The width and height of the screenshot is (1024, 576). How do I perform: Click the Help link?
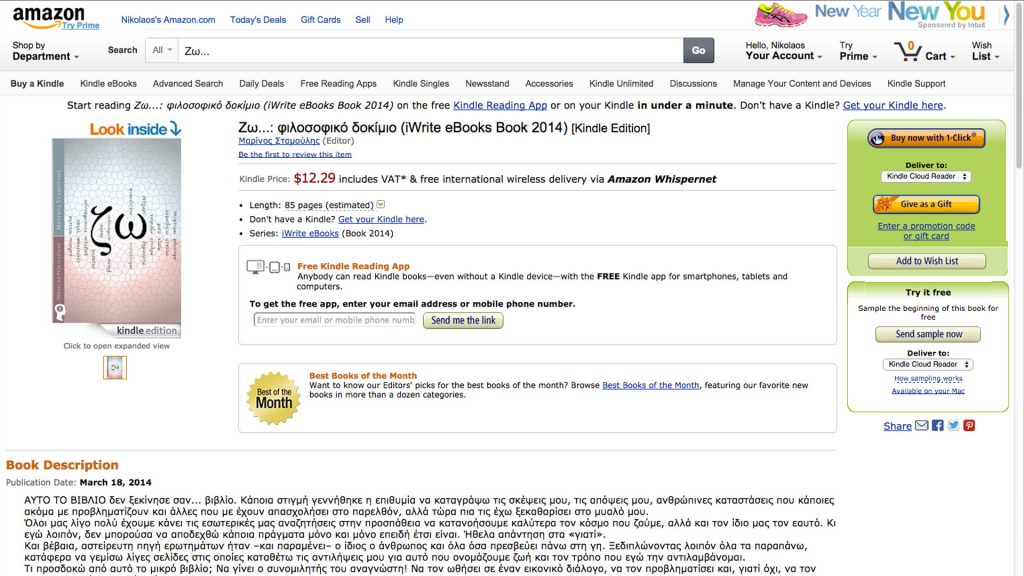pos(394,20)
